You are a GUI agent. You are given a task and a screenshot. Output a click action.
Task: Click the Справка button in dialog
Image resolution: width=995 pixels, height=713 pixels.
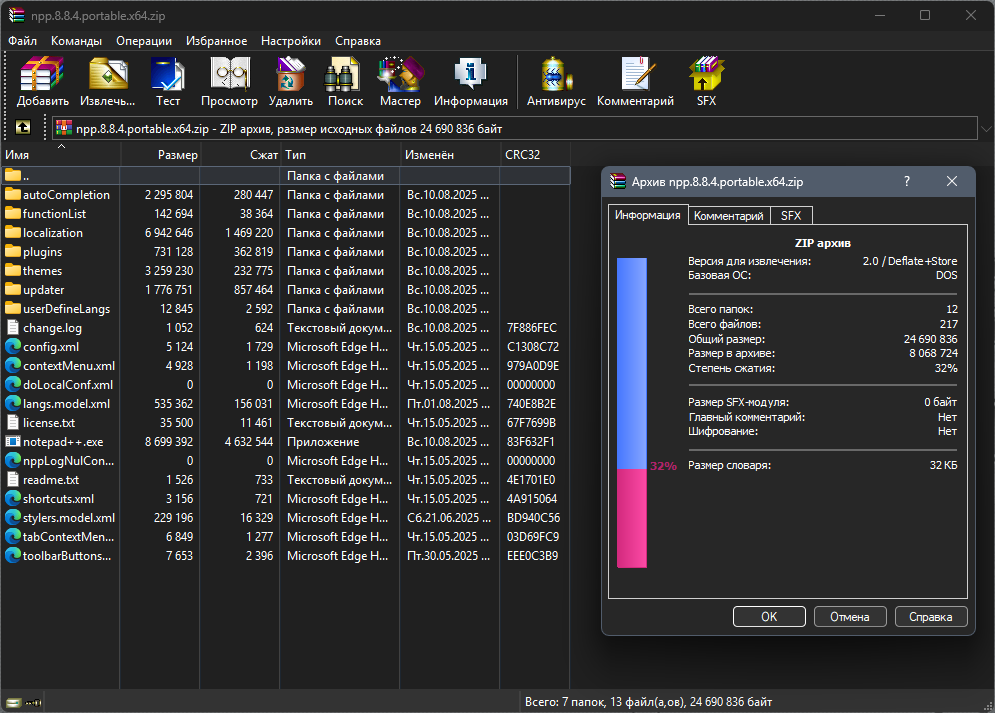coord(931,617)
